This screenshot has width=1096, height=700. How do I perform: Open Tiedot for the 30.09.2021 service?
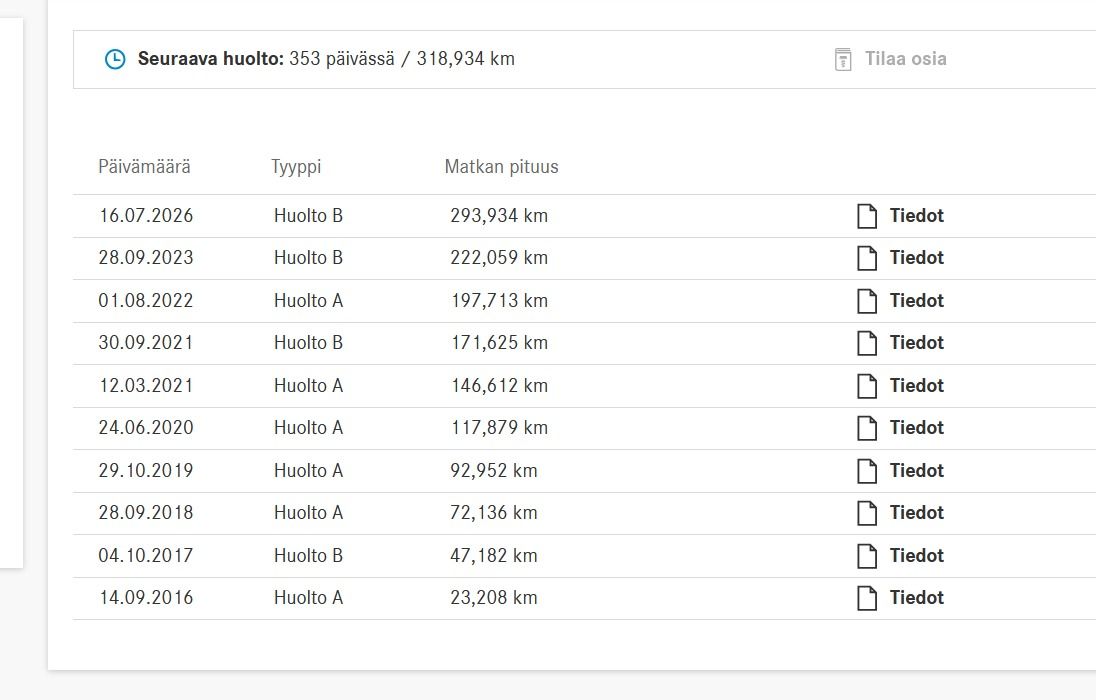coord(916,342)
